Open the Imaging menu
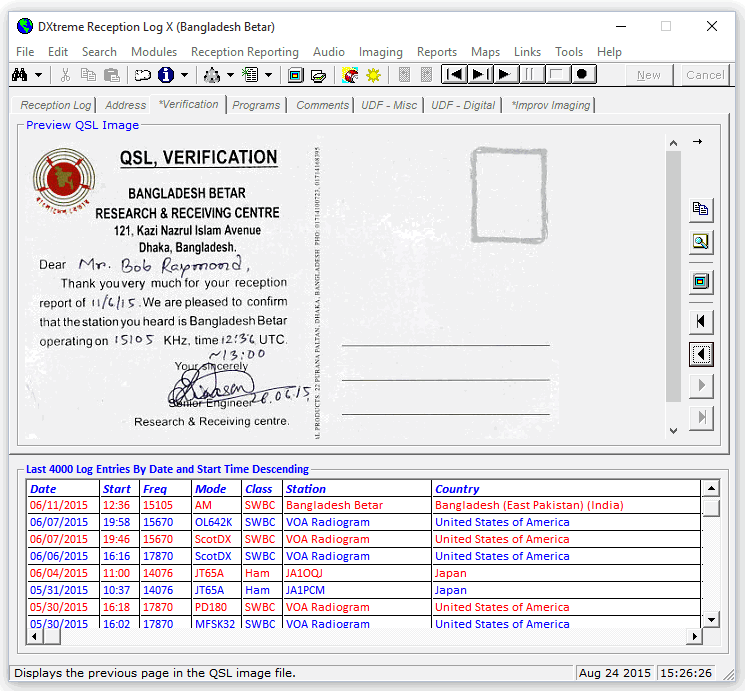The width and height of the screenshot is (745, 691). 381,52
